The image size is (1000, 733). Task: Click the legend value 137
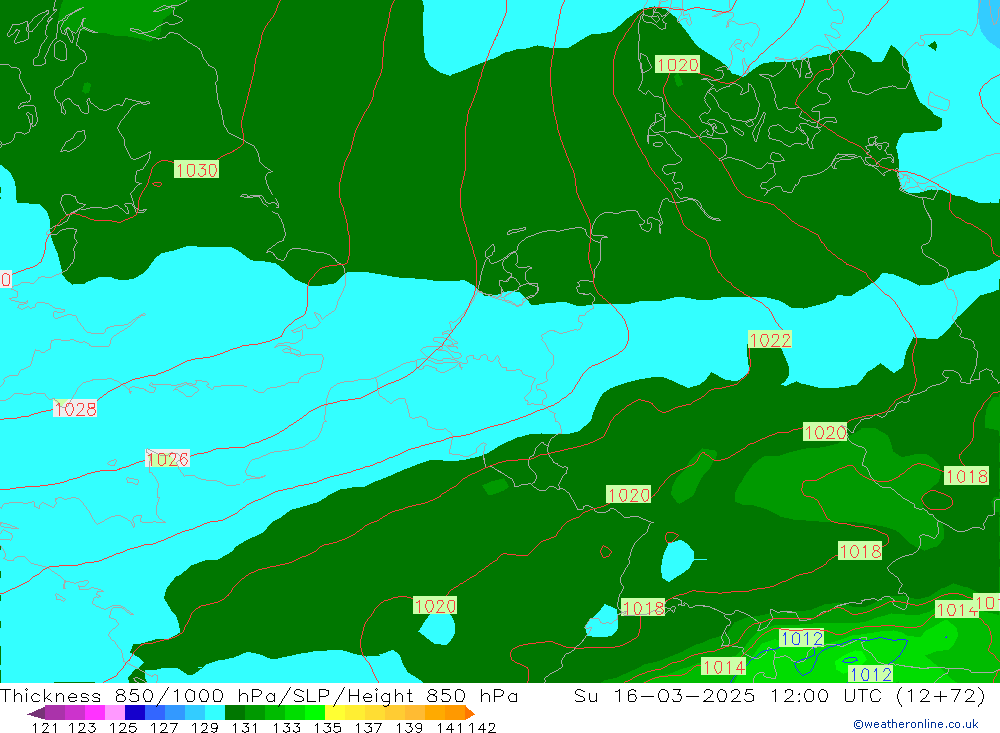368,727
